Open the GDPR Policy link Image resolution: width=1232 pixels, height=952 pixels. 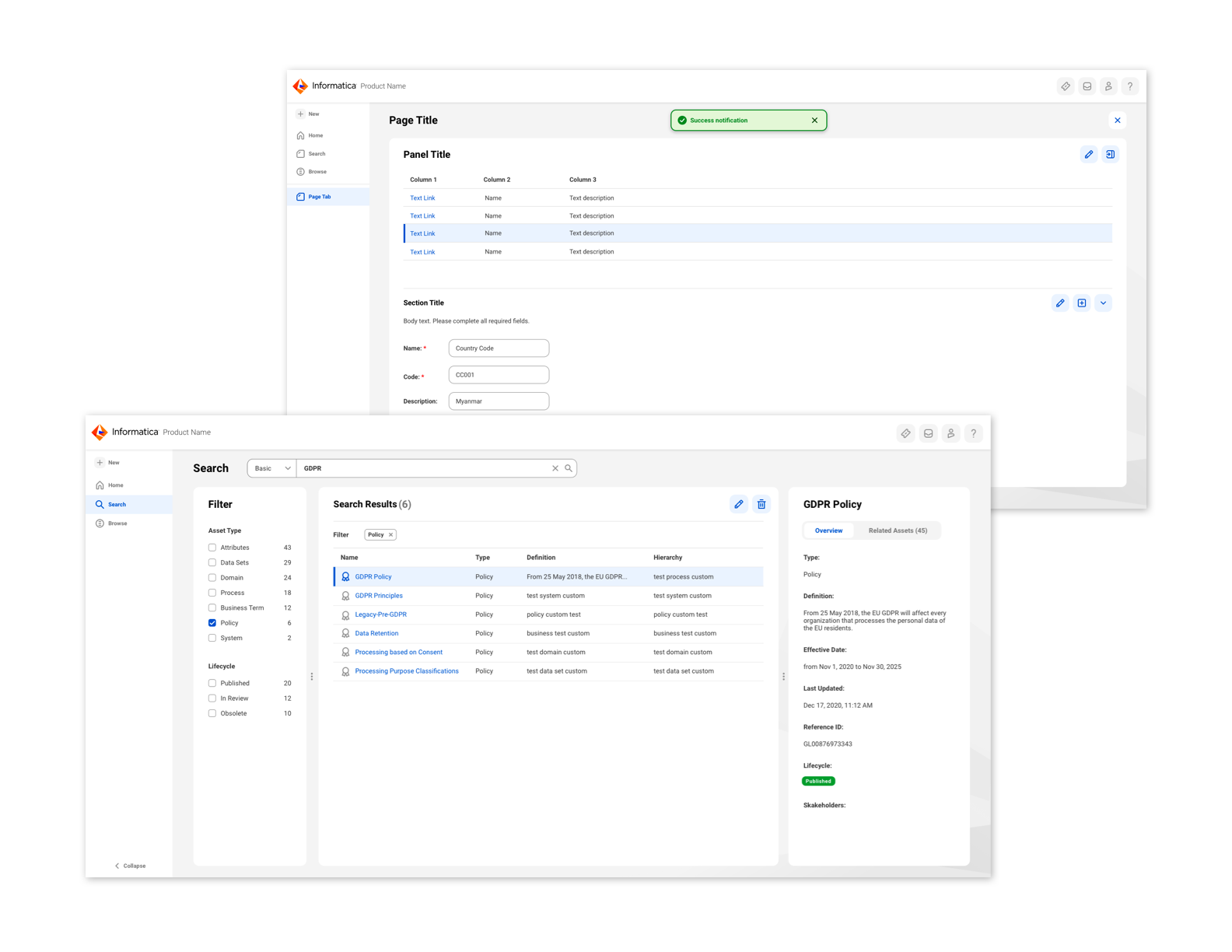coord(373,577)
